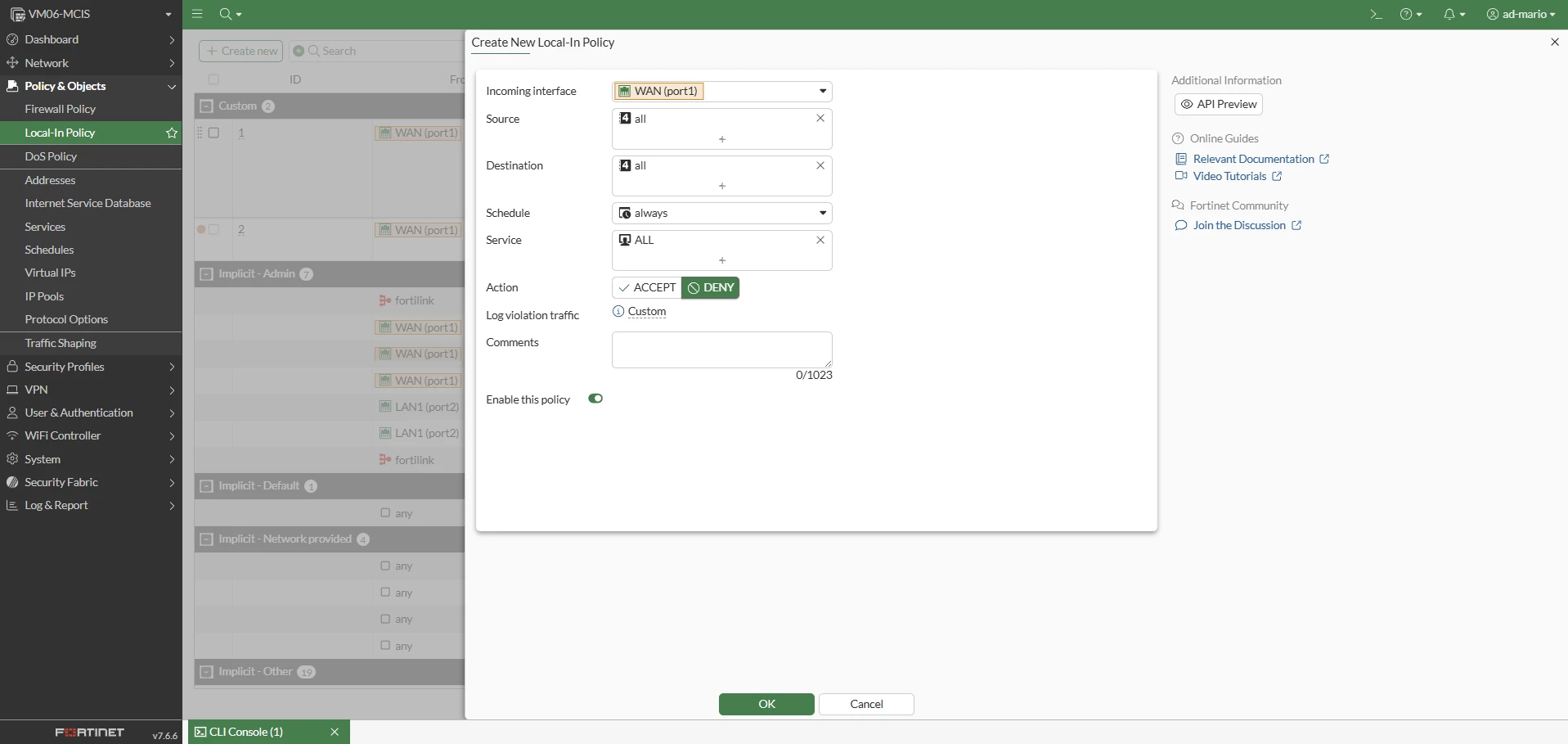The width and height of the screenshot is (1568, 744).
Task: Open the notifications bell menu
Action: coord(1454,14)
